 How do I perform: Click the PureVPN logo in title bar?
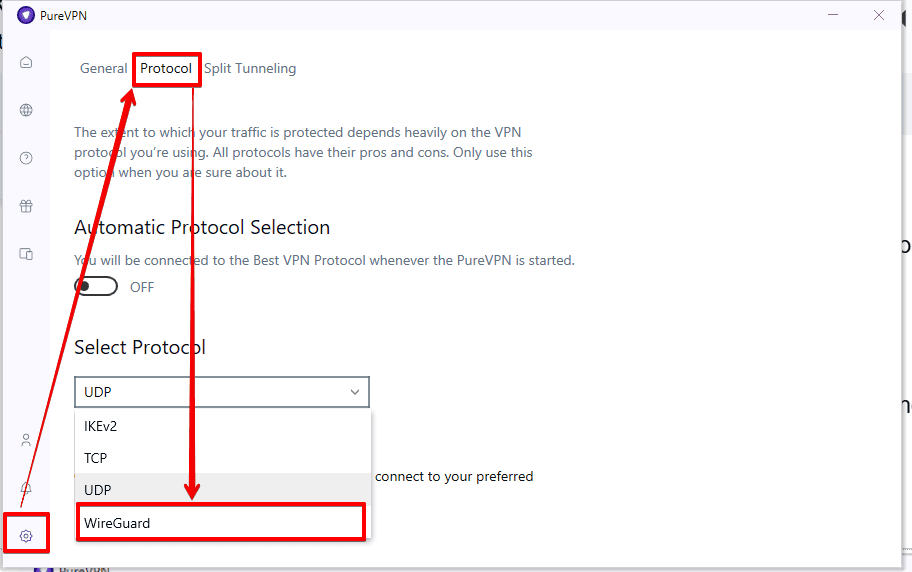[x=26, y=15]
